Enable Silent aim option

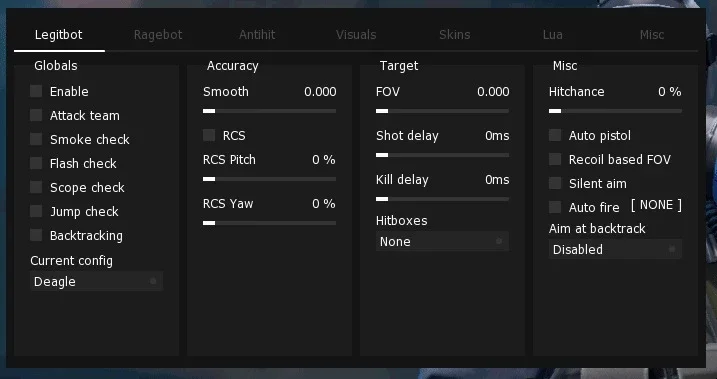click(555, 183)
